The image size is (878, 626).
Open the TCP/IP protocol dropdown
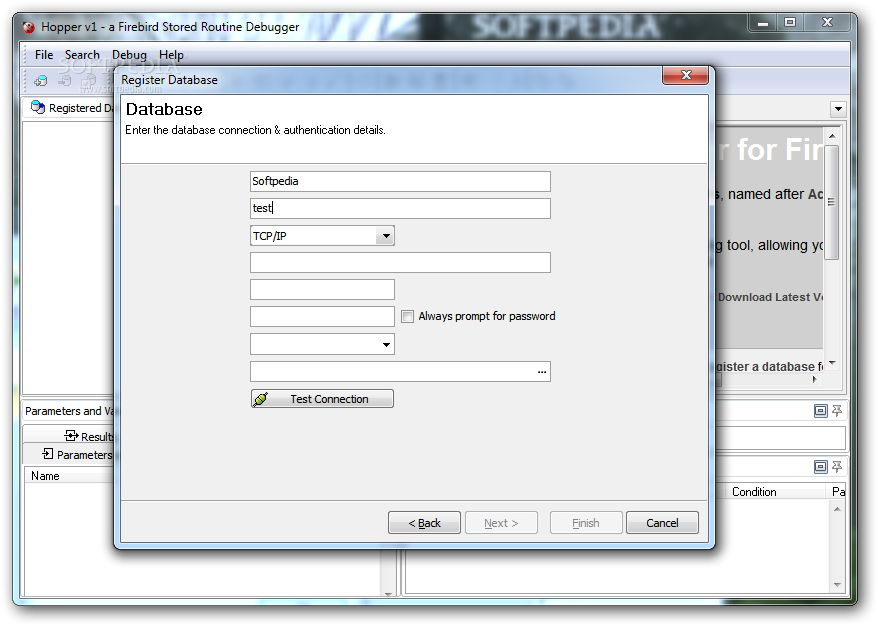click(x=386, y=236)
